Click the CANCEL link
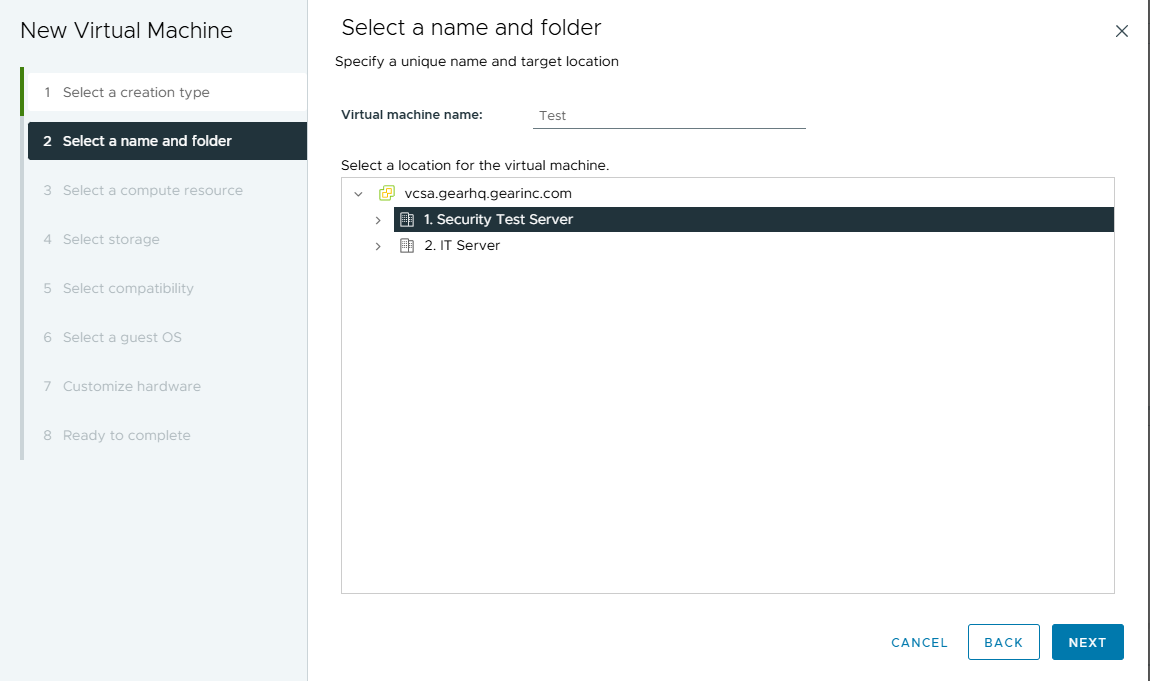 (919, 643)
